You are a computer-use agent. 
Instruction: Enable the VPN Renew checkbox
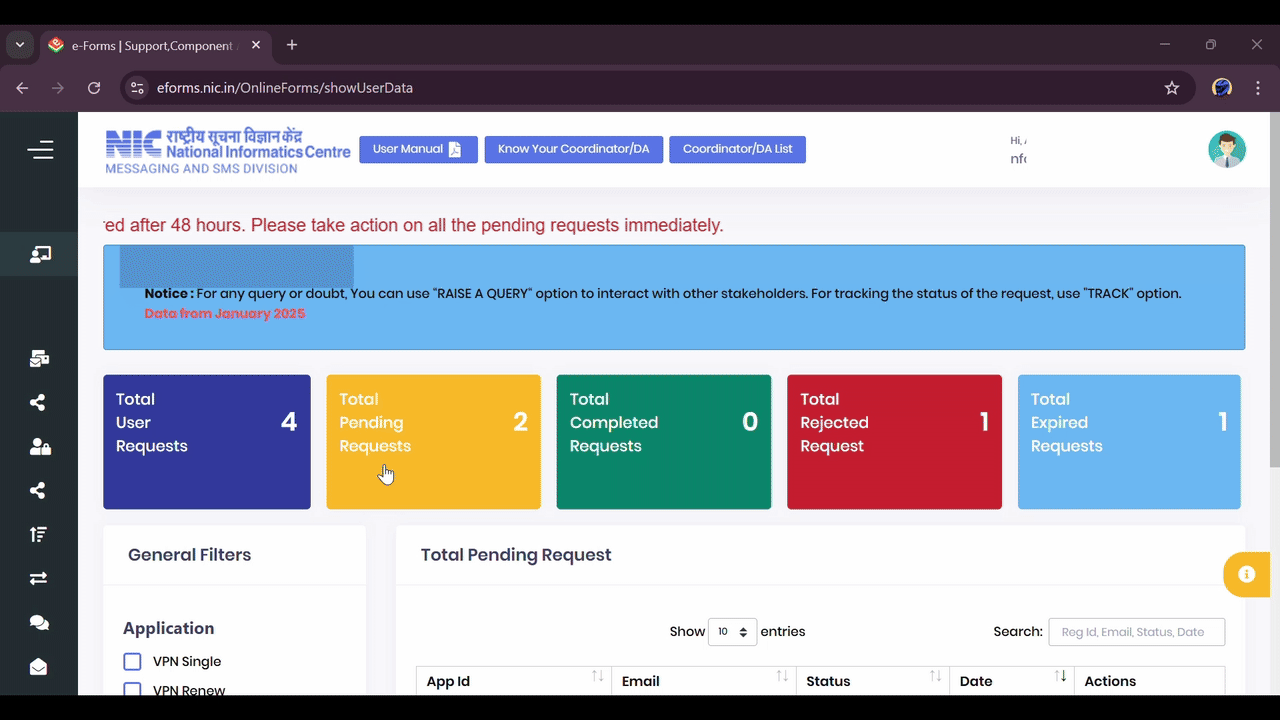point(132,690)
